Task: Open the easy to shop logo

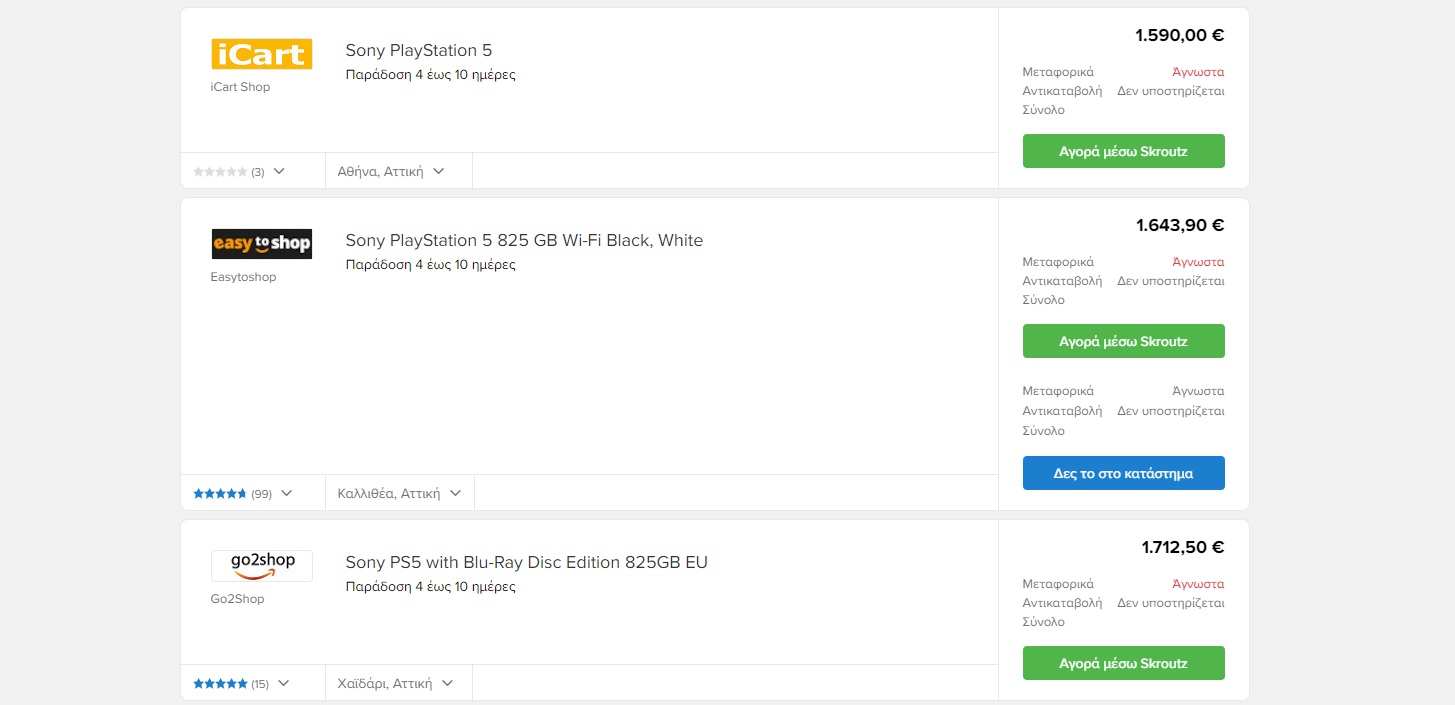Action: coord(261,244)
